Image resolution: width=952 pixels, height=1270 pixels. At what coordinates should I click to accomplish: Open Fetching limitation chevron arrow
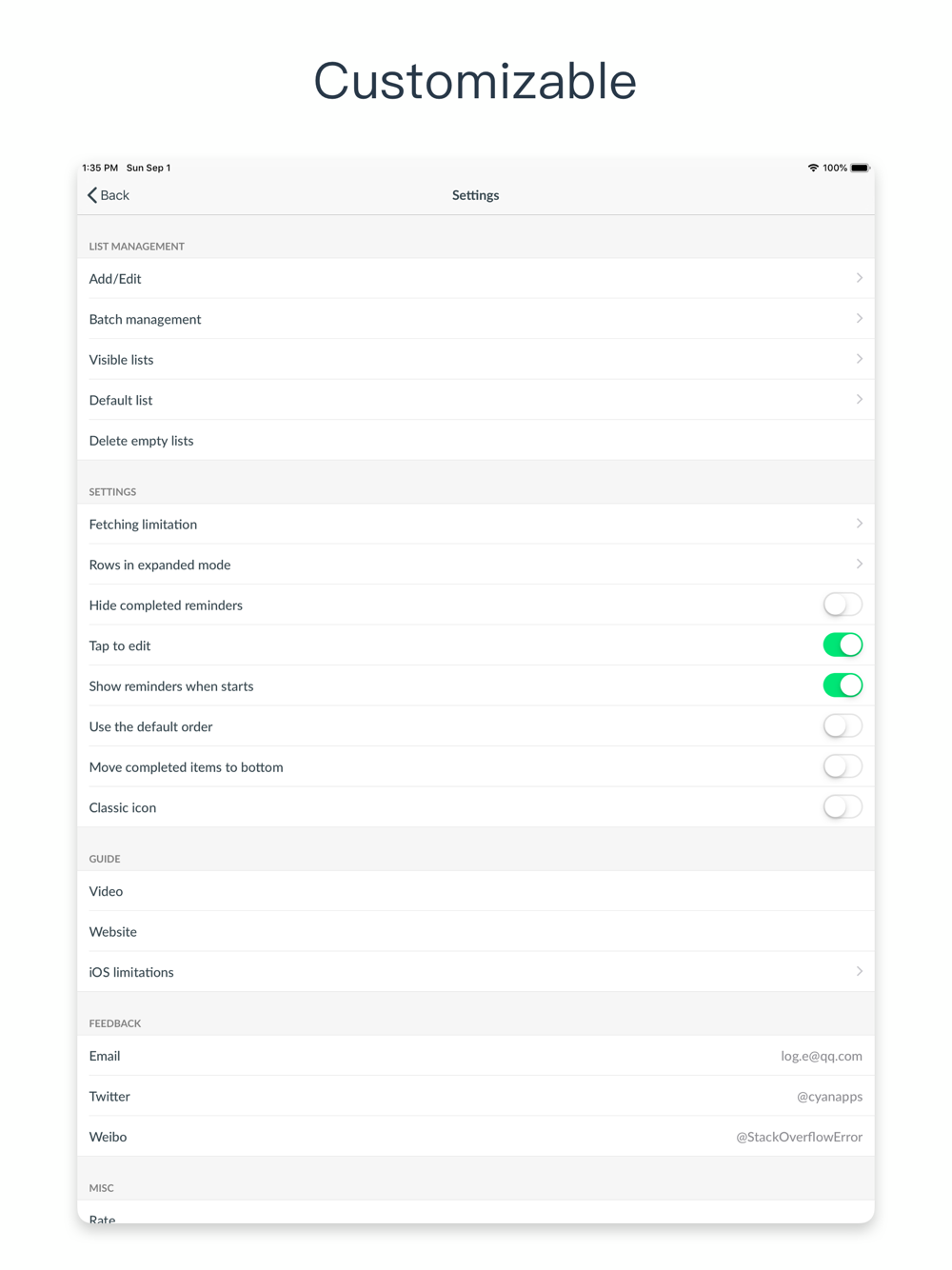859,524
